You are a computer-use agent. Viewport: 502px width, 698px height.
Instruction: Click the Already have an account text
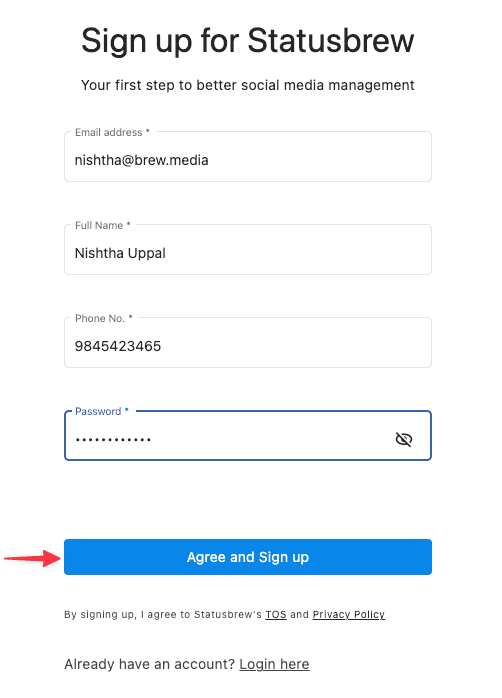point(150,664)
